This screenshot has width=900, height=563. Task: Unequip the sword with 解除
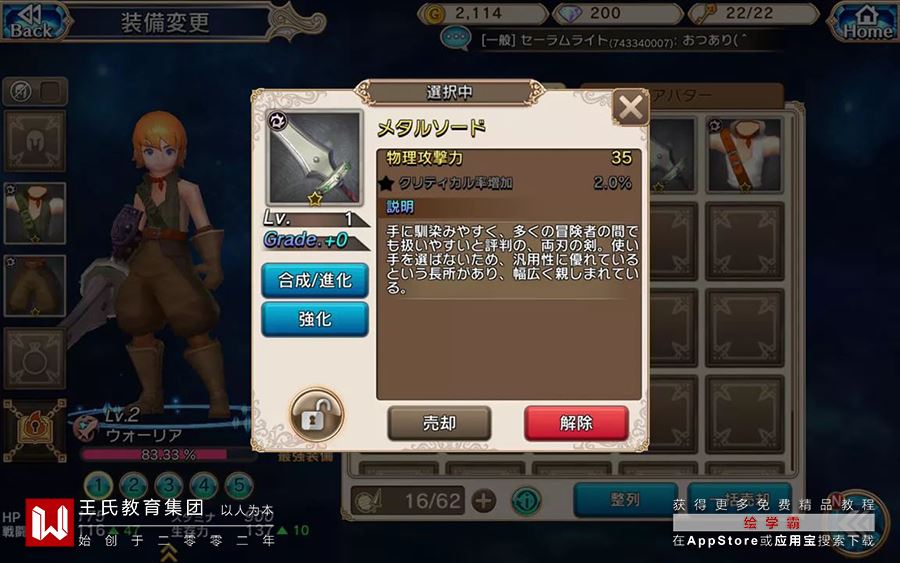576,424
